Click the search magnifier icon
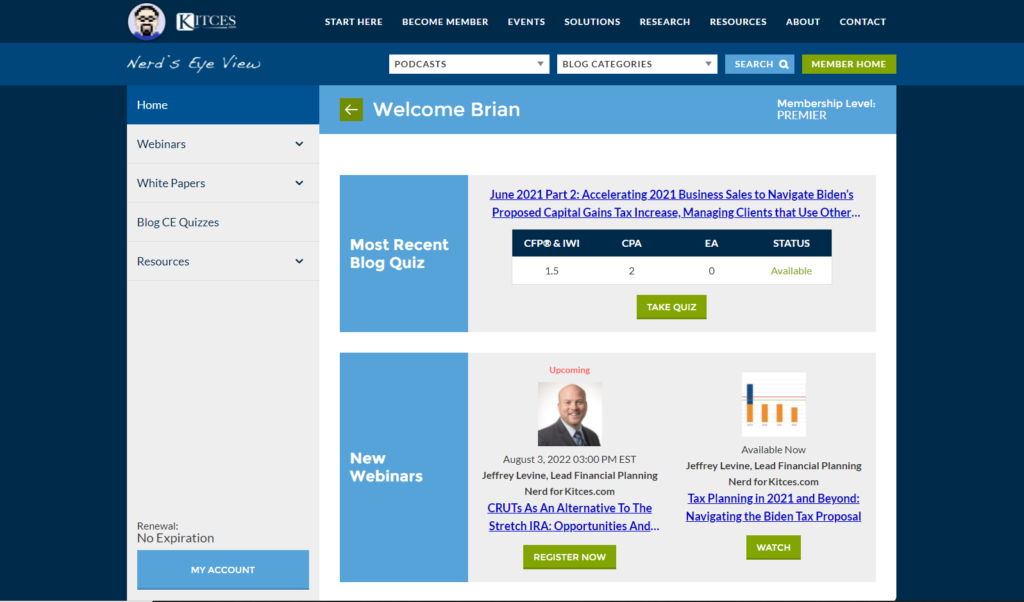 pyautogui.click(x=784, y=64)
